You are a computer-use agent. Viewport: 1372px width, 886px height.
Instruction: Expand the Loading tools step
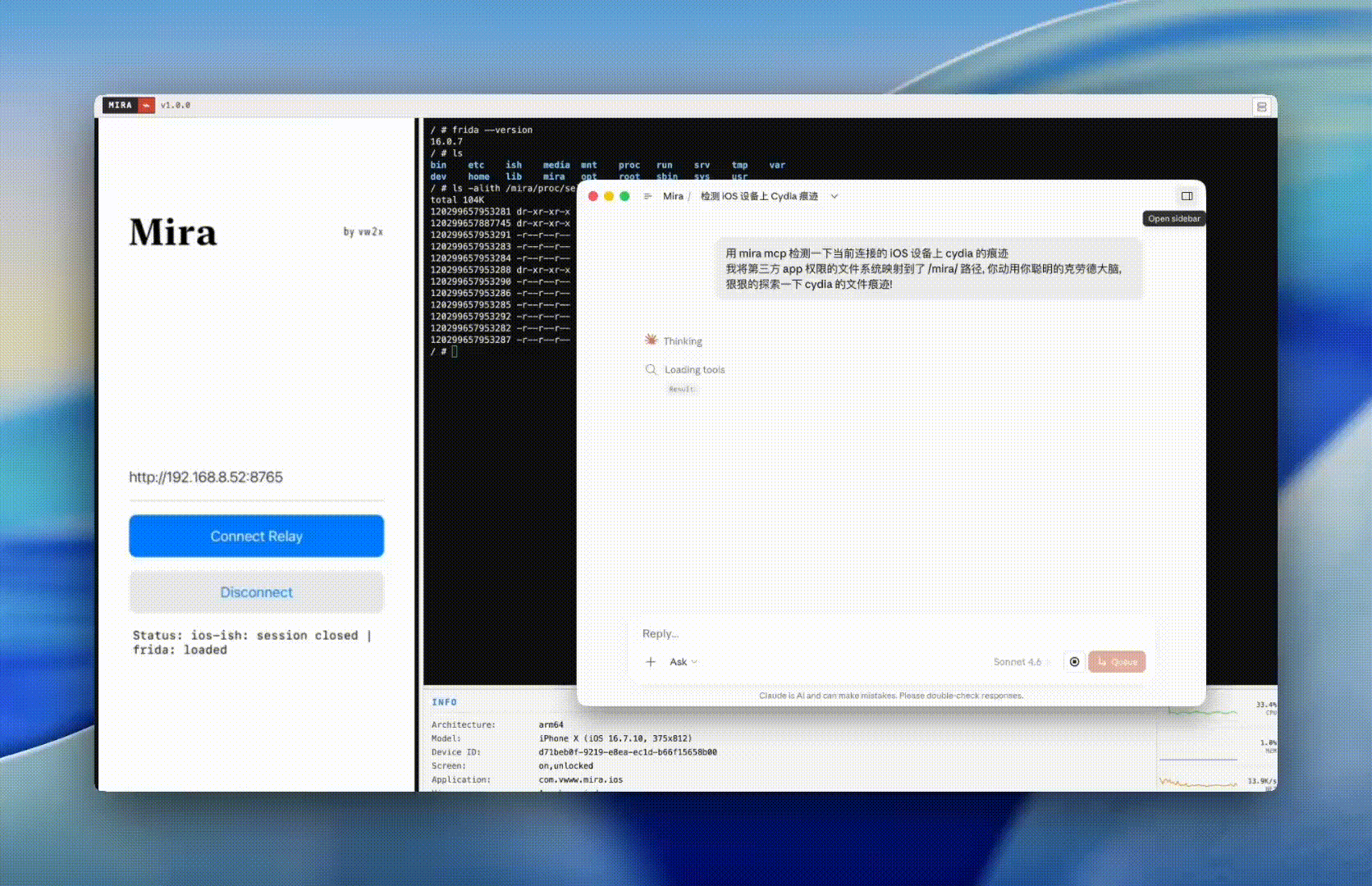695,370
